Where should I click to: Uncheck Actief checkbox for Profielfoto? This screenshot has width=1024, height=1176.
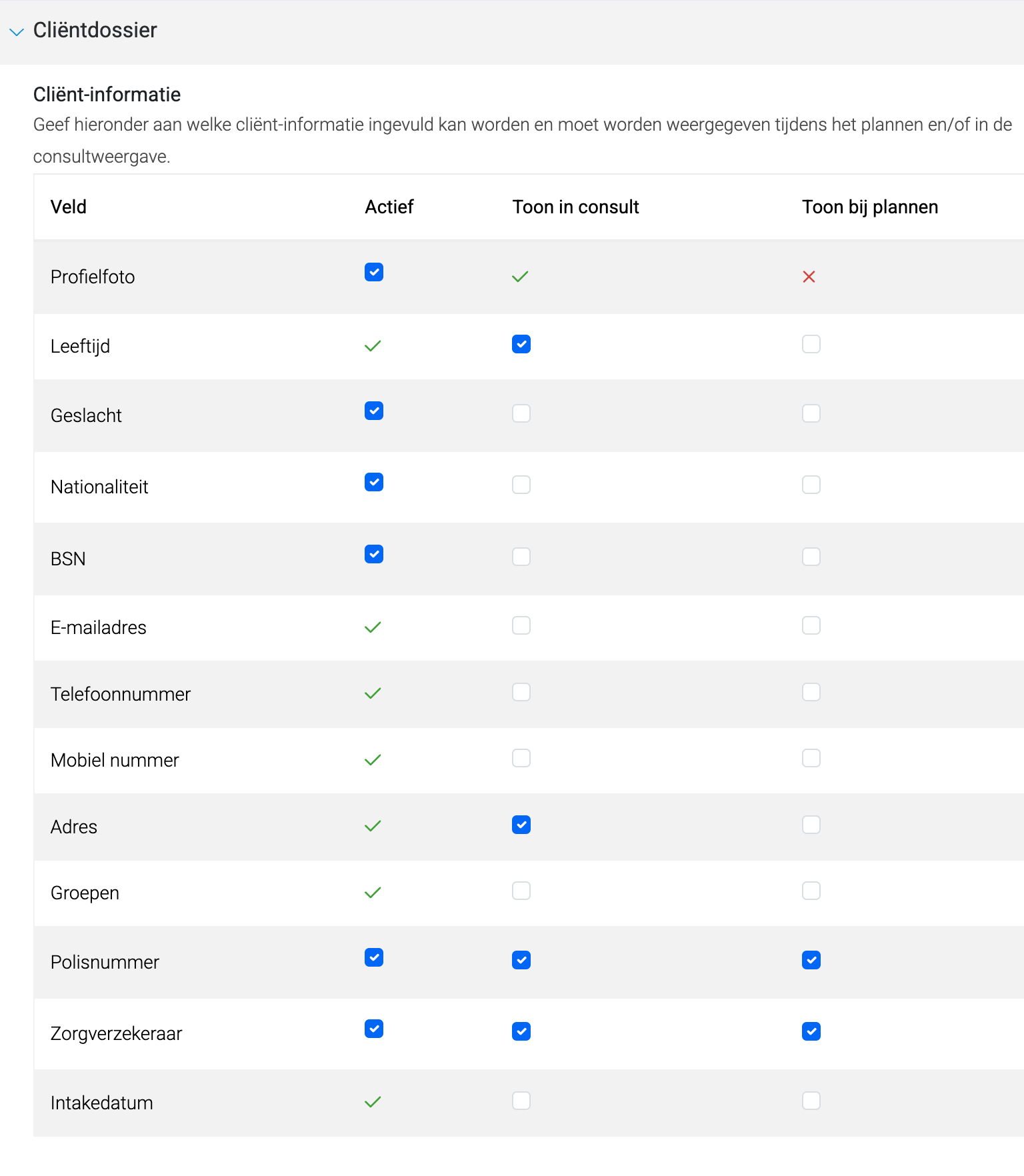pyautogui.click(x=374, y=272)
